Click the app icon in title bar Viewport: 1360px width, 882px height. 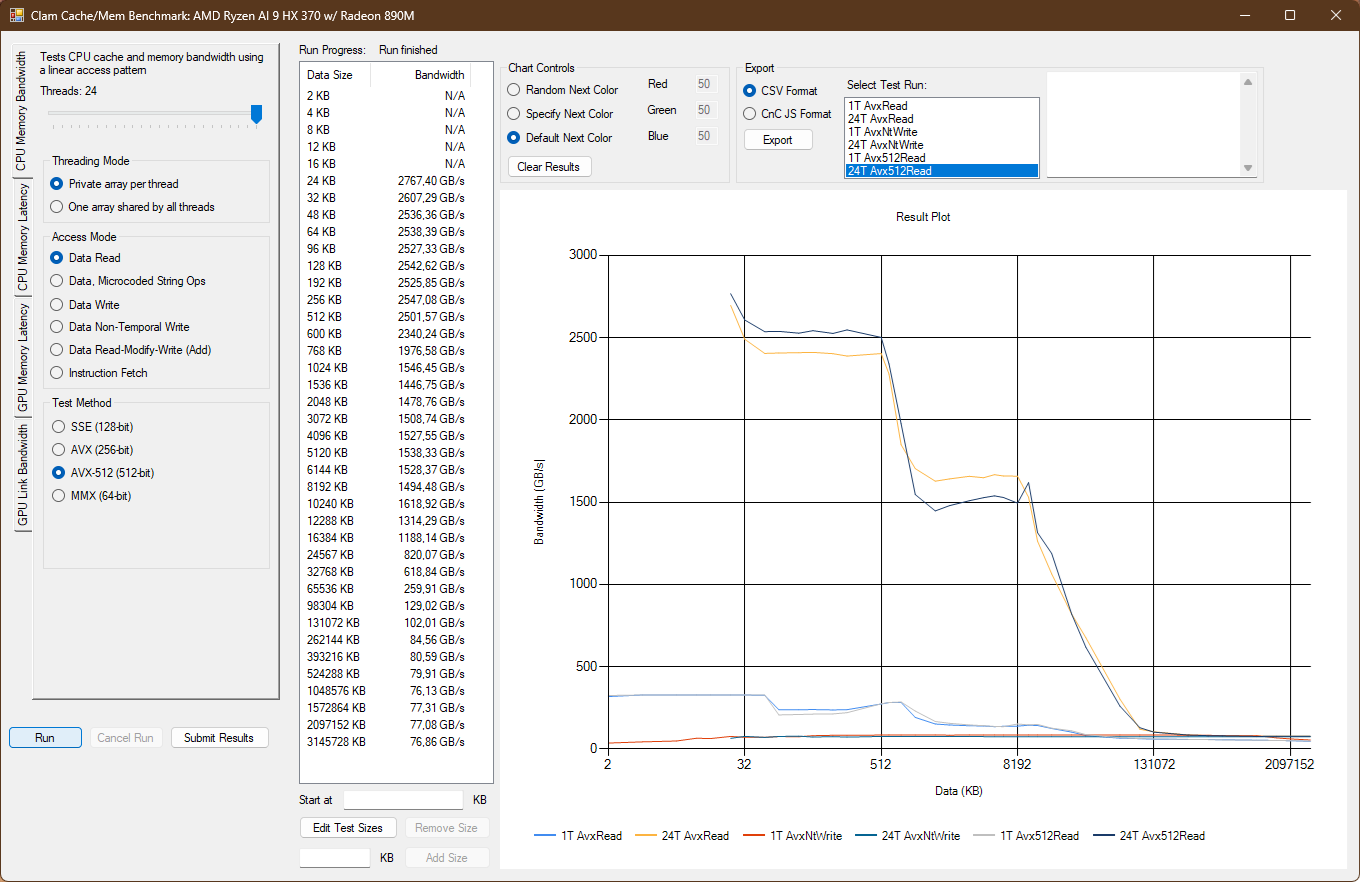click(17, 15)
